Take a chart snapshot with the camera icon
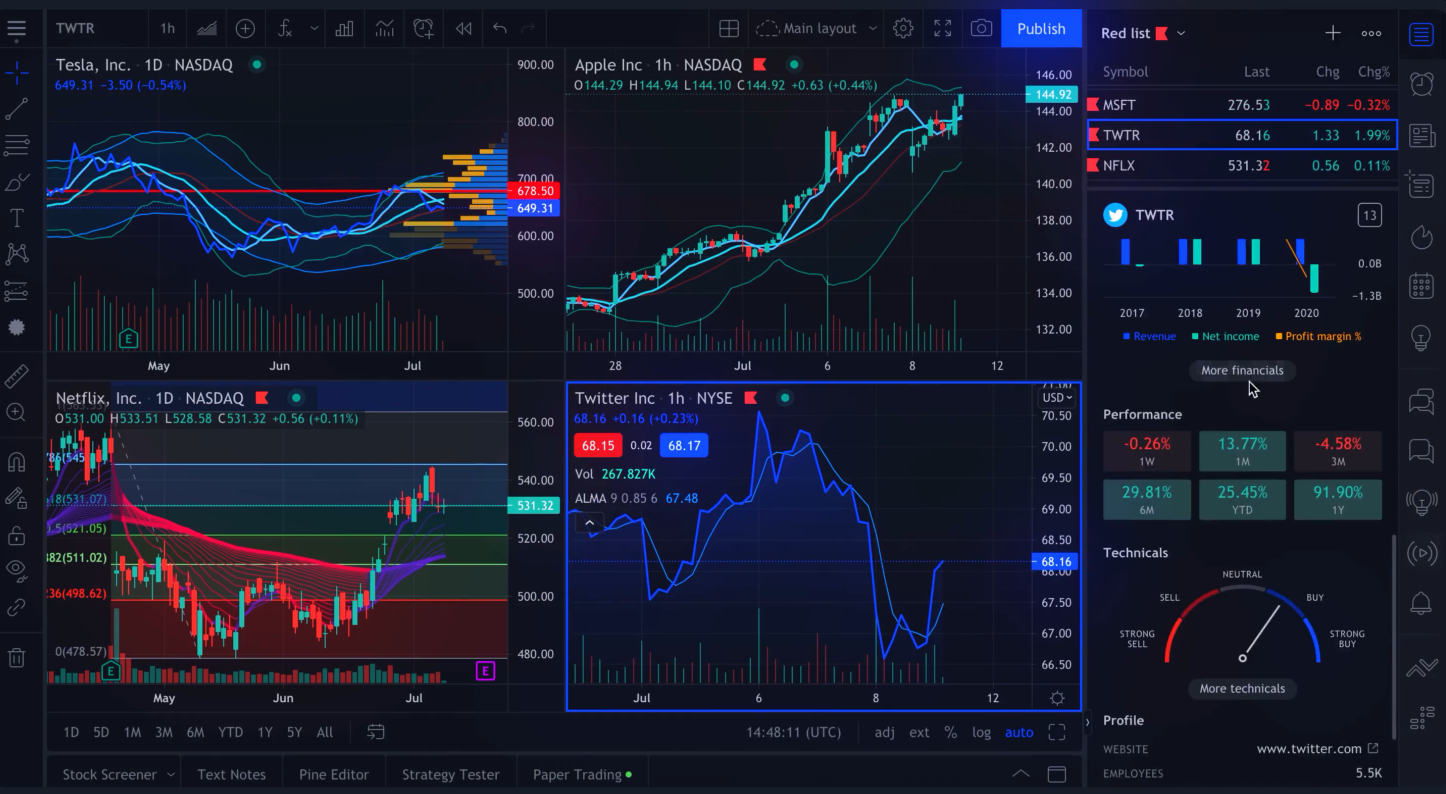The image size is (1446, 794). pos(981,28)
